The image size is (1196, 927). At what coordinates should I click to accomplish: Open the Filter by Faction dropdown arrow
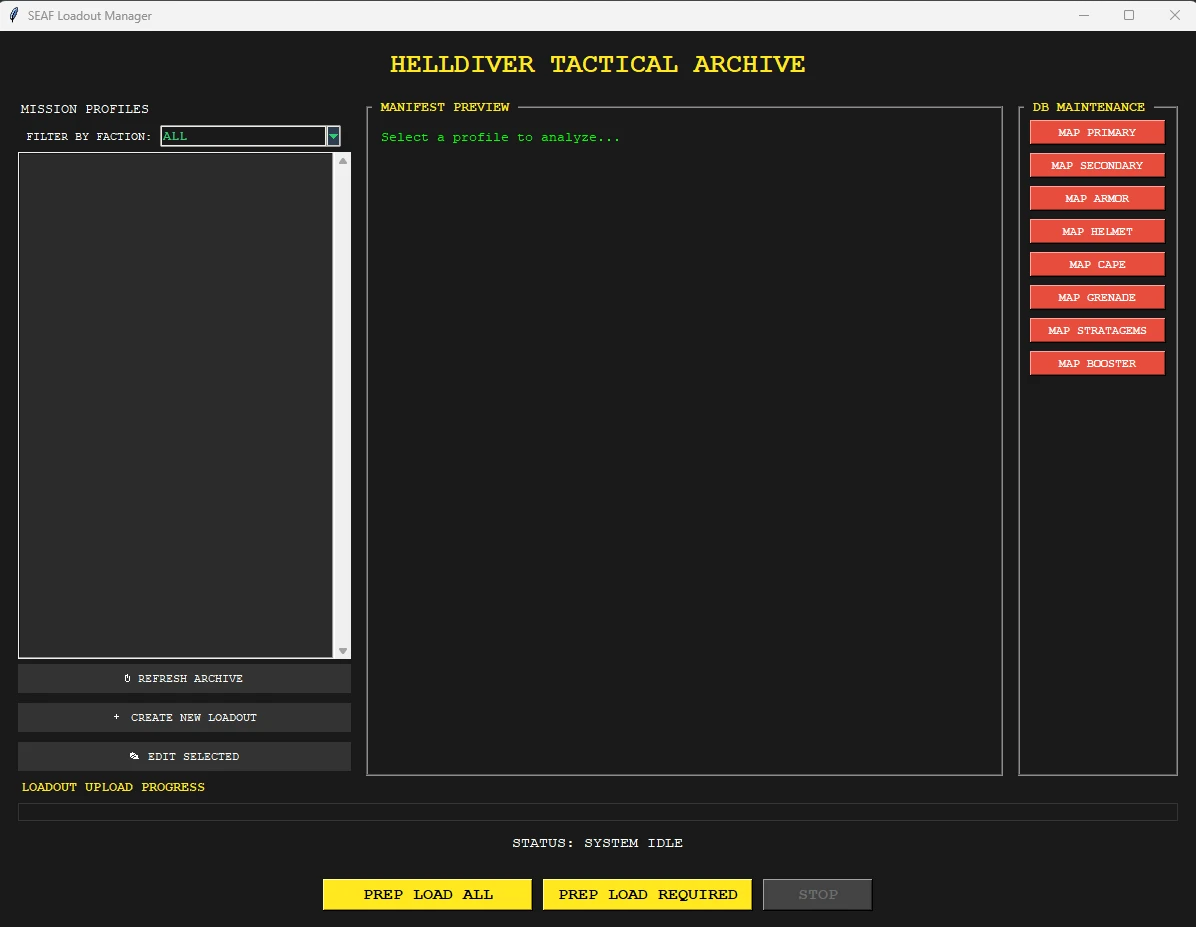(333, 137)
